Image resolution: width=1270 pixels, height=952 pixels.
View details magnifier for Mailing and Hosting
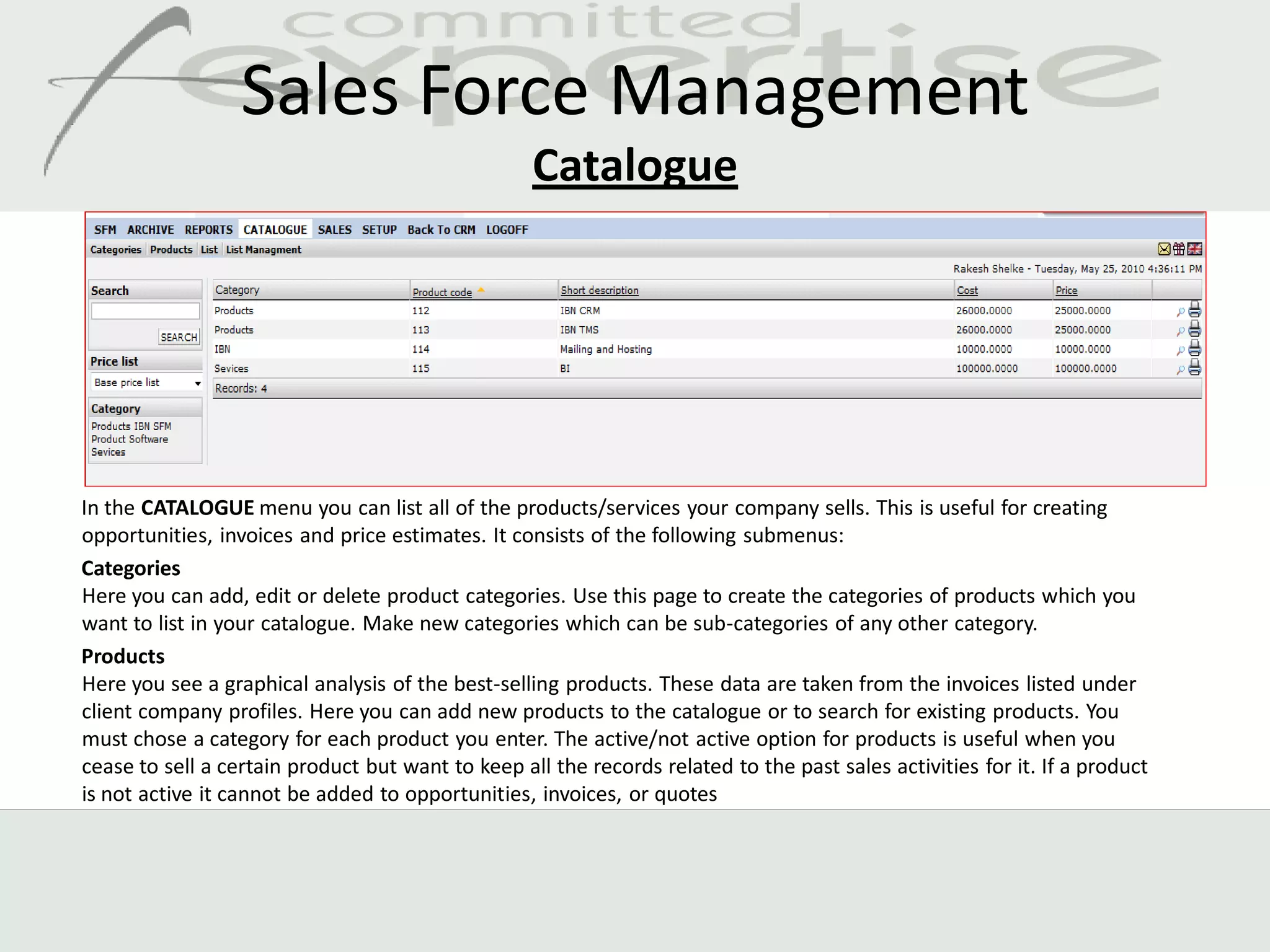[x=1181, y=351]
